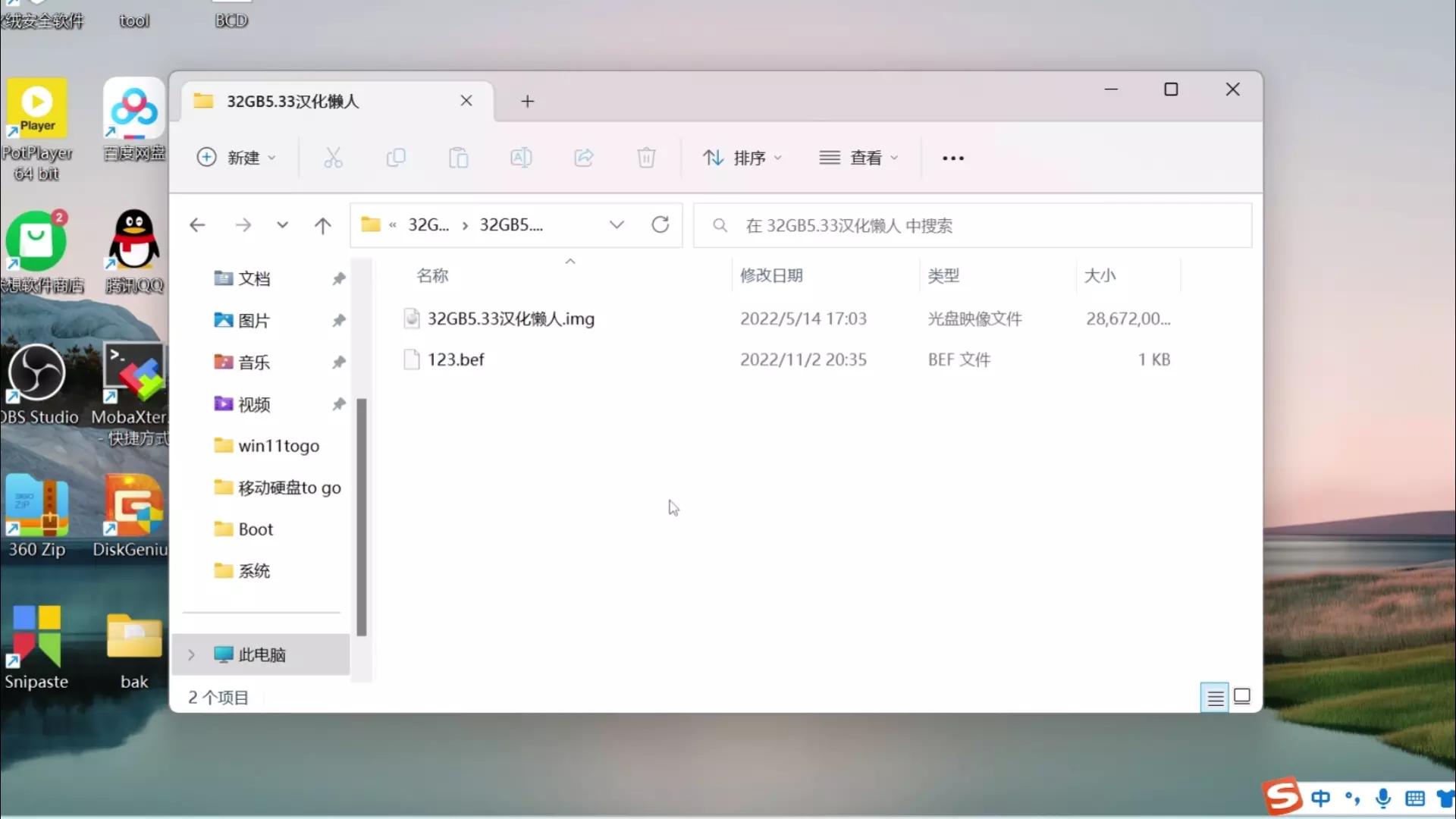
Task: Toggle Chinese/English input on Sogou tray icon
Action: [x=1320, y=798]
